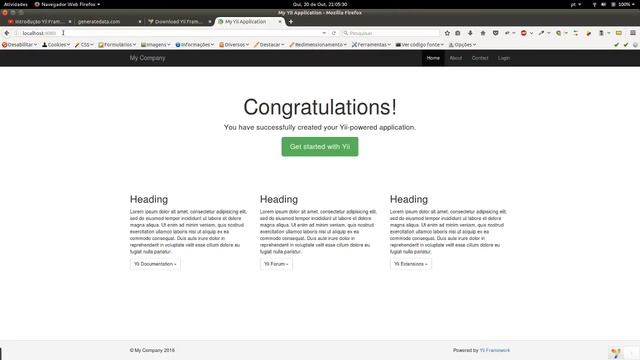Open the bookmarks library icon

pos(458,33)
